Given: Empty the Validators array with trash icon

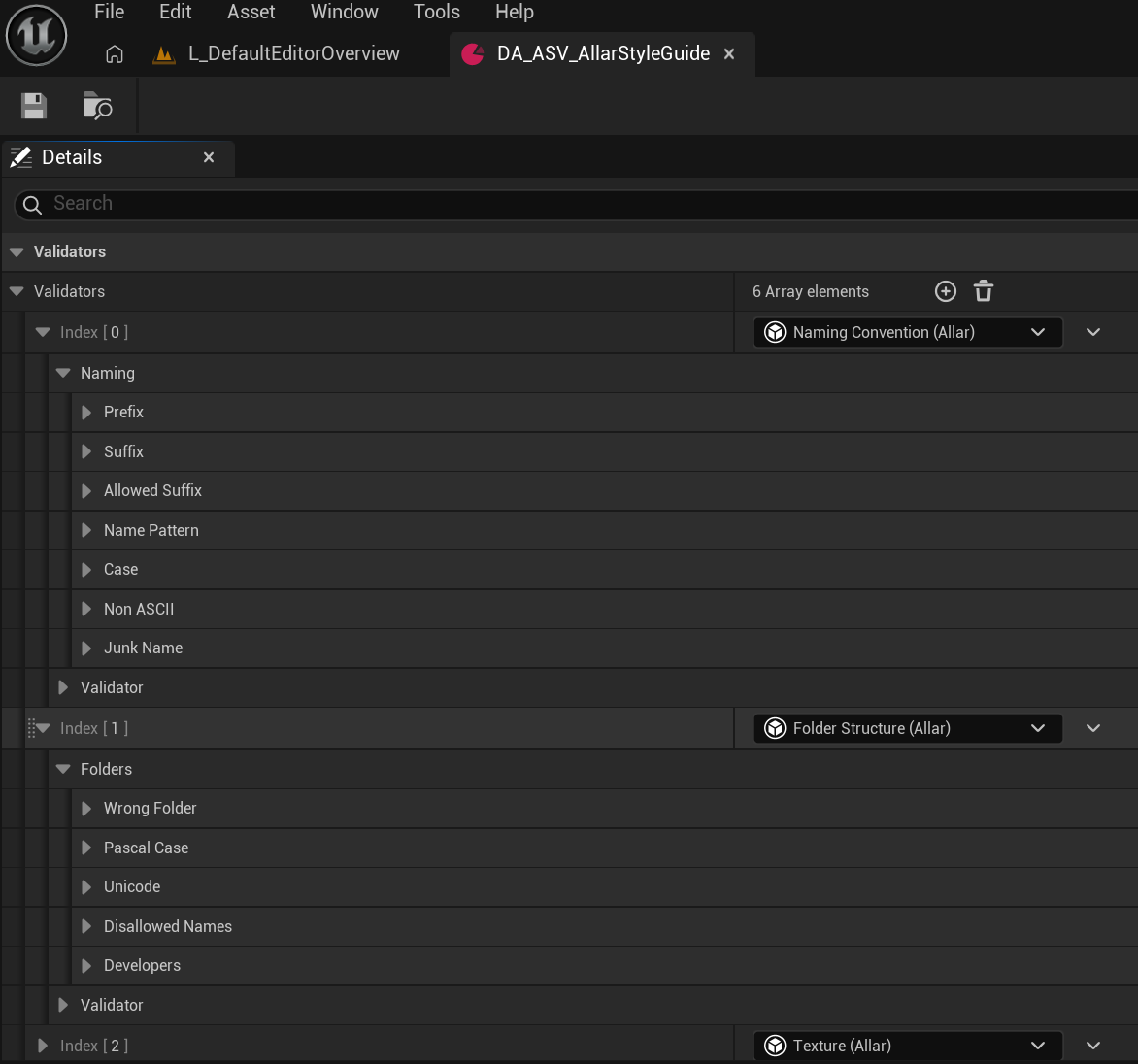Looking at the screenshot, I should (984, 291).
